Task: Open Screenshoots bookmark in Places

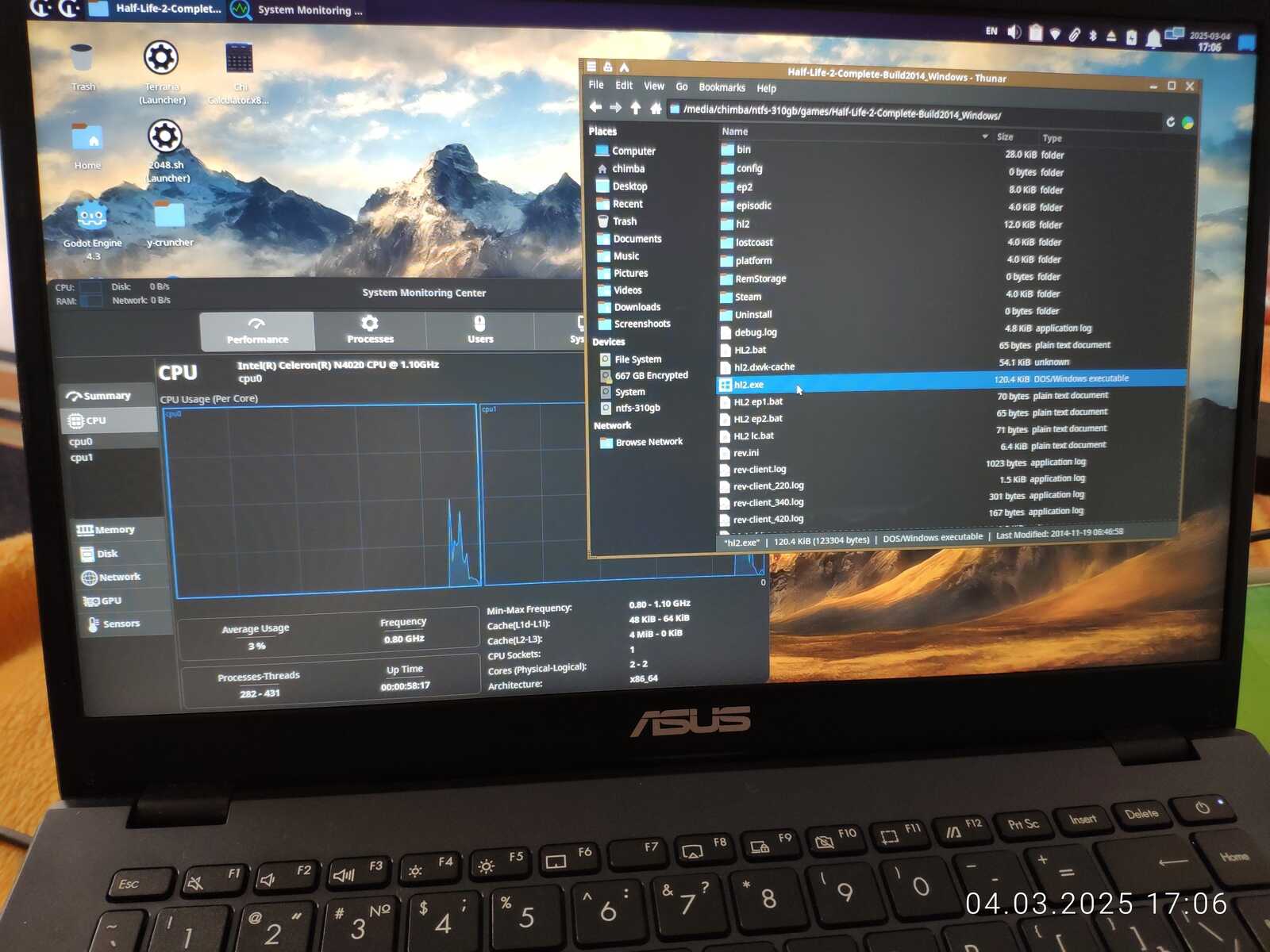Action: (x=641, y=324)
